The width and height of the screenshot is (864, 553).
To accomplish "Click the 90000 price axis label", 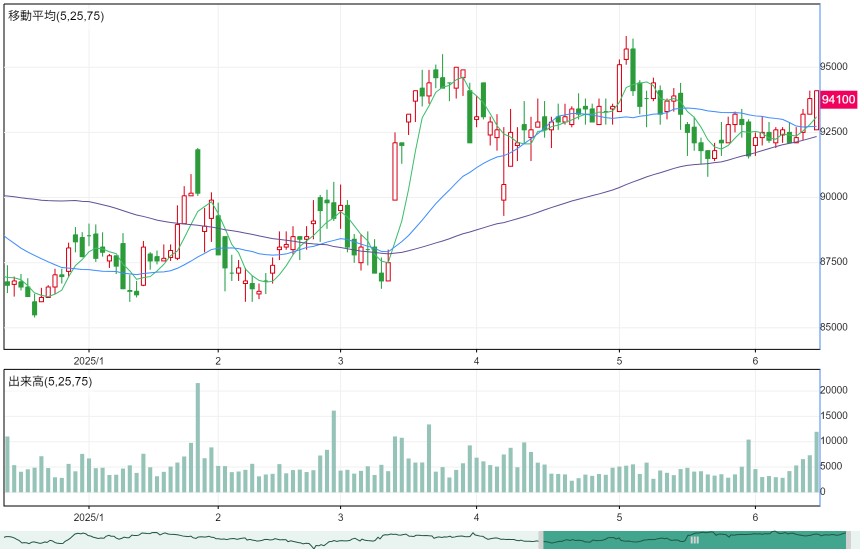I will click(834, 197).
